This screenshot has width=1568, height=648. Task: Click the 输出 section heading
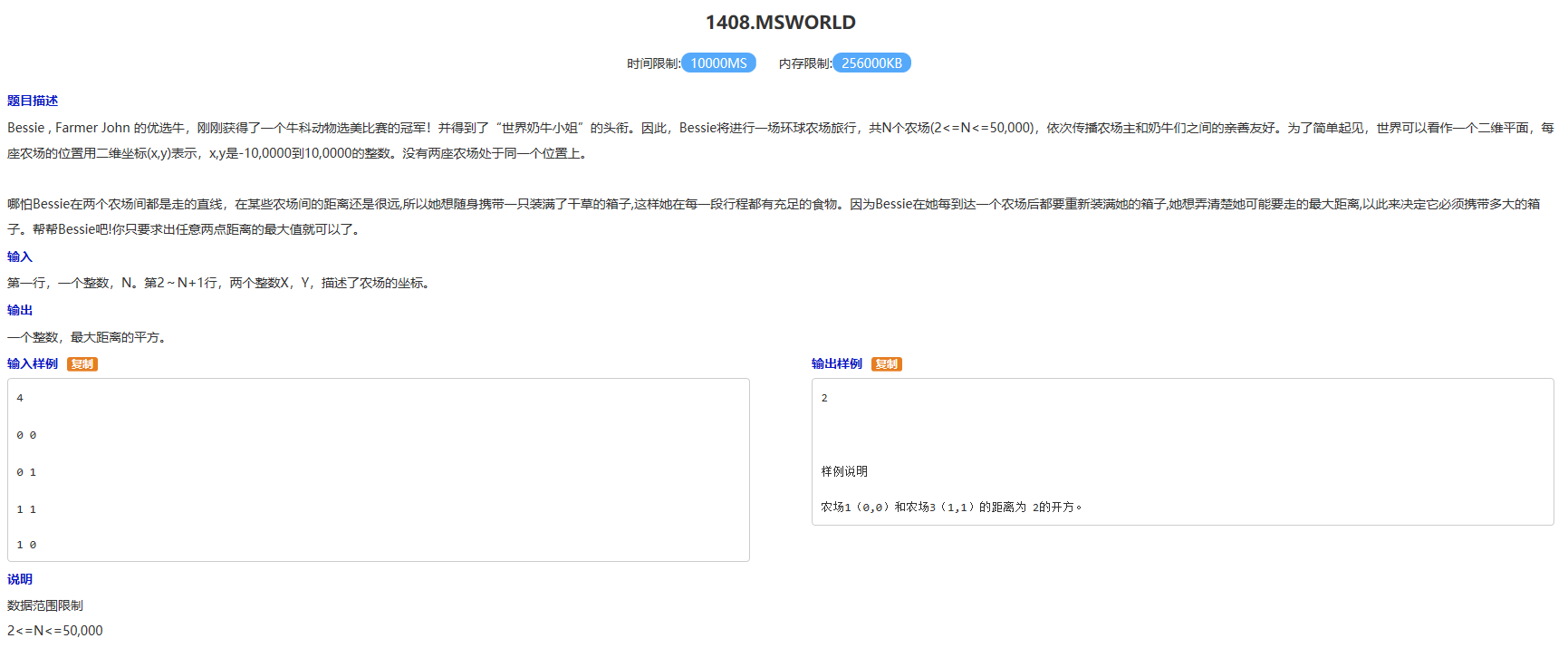pos(20,310)
